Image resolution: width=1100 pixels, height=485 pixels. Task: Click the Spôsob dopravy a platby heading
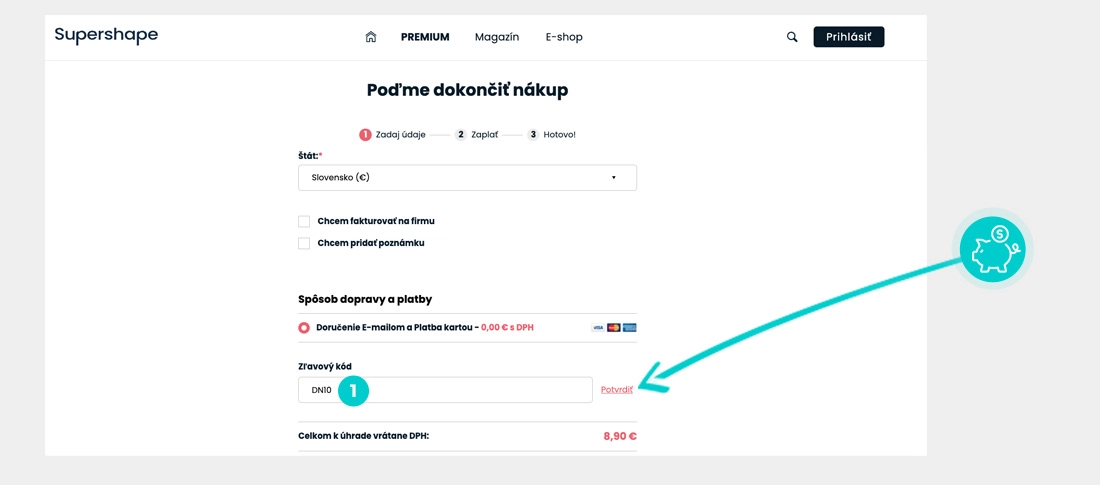pyautogui.click(x=365, y=300)
